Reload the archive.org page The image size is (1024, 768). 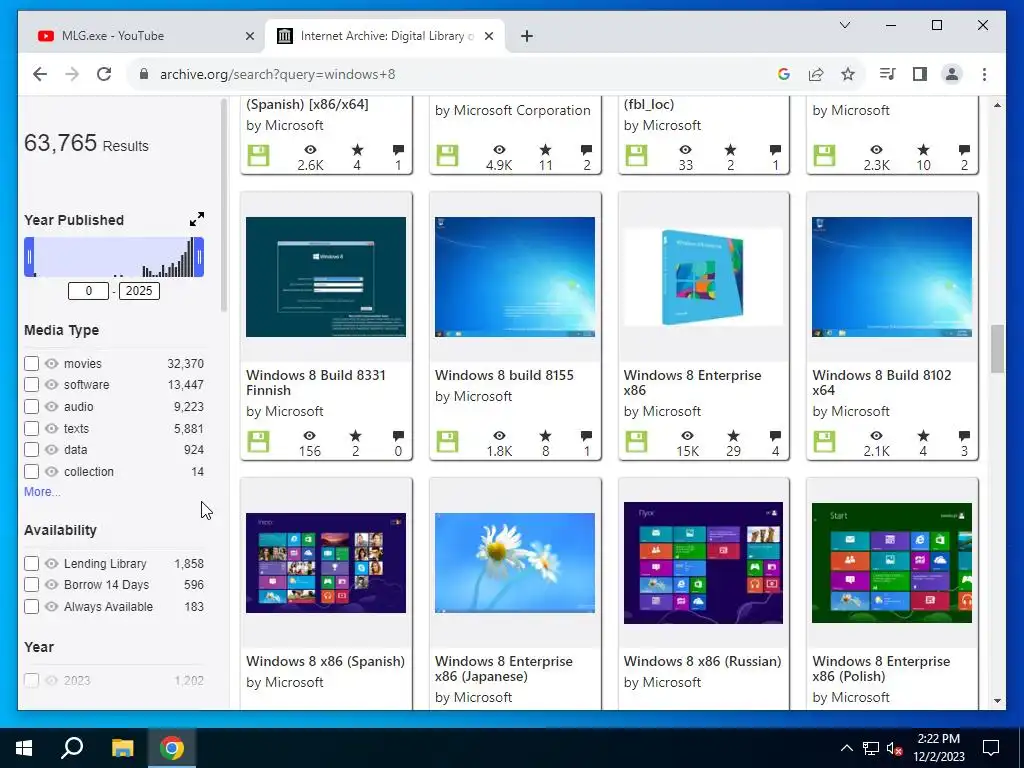tap(104, 74)
